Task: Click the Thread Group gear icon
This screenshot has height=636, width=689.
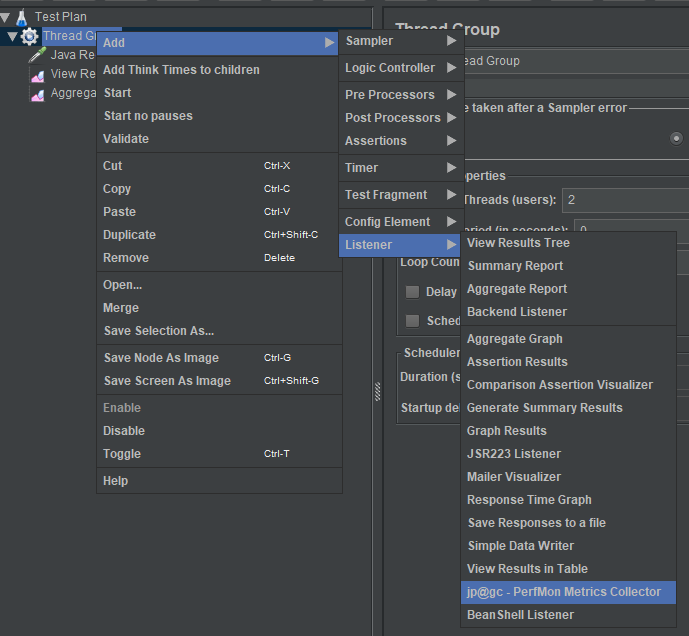Action: (30, 37)
